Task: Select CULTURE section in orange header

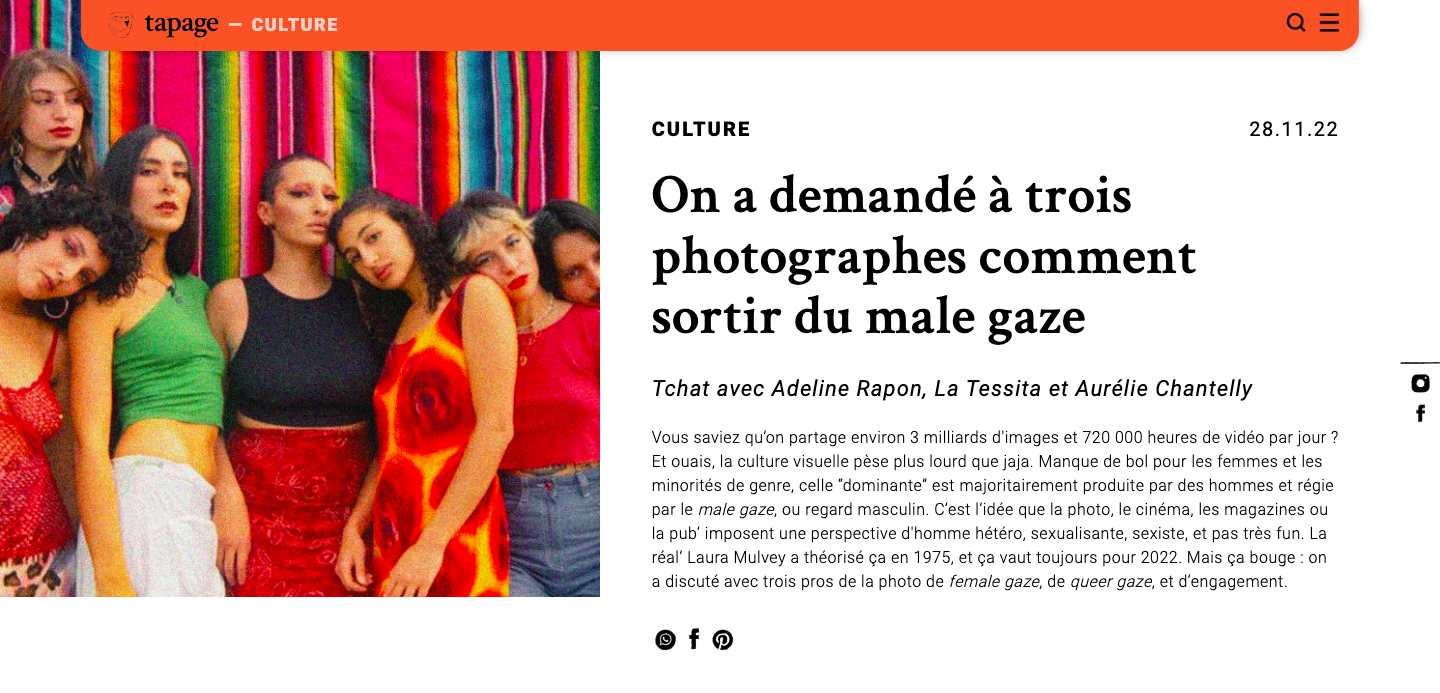Action: [x=295, y=25]
